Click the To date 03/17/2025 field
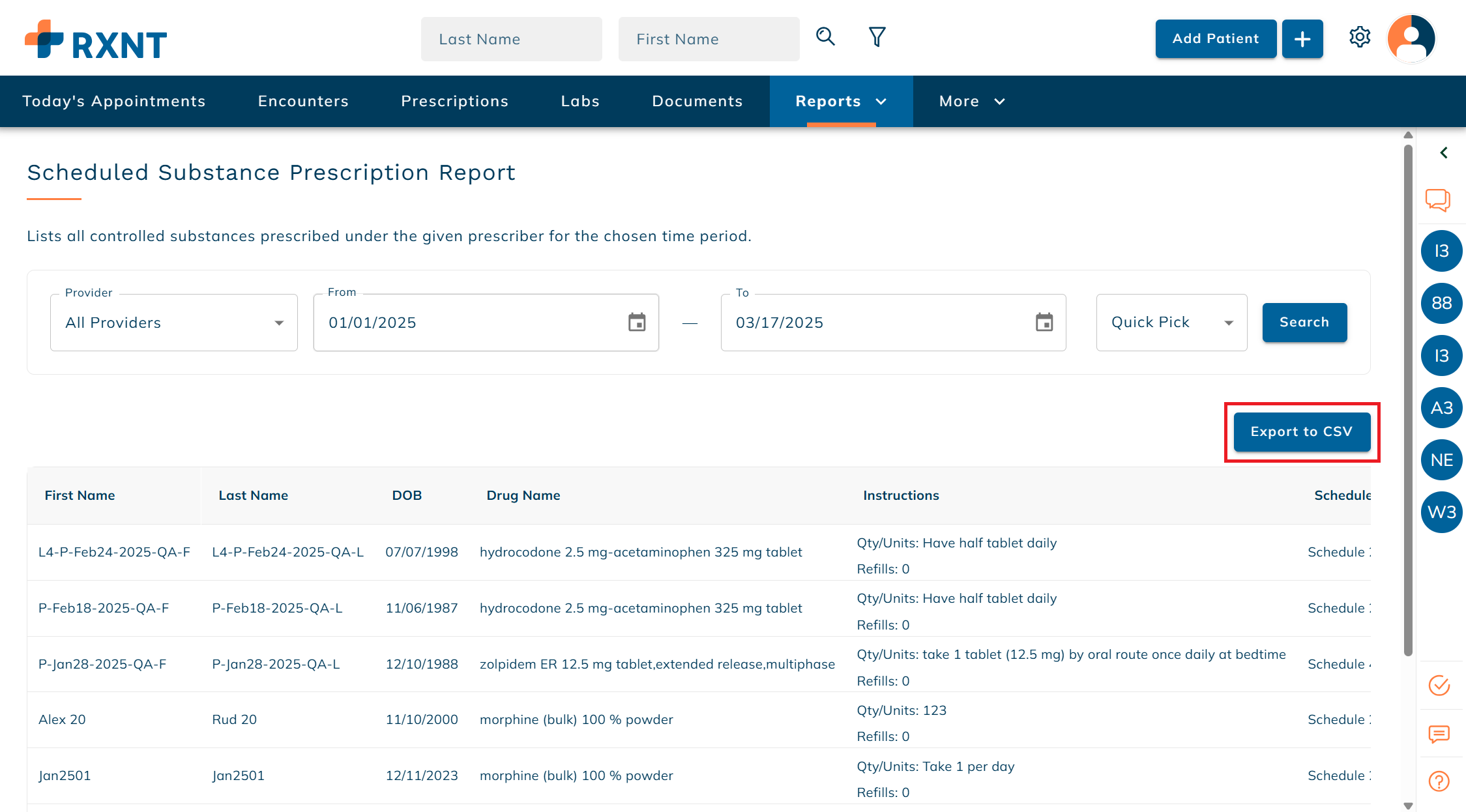 pyautogui.click(x=894, y=323)
